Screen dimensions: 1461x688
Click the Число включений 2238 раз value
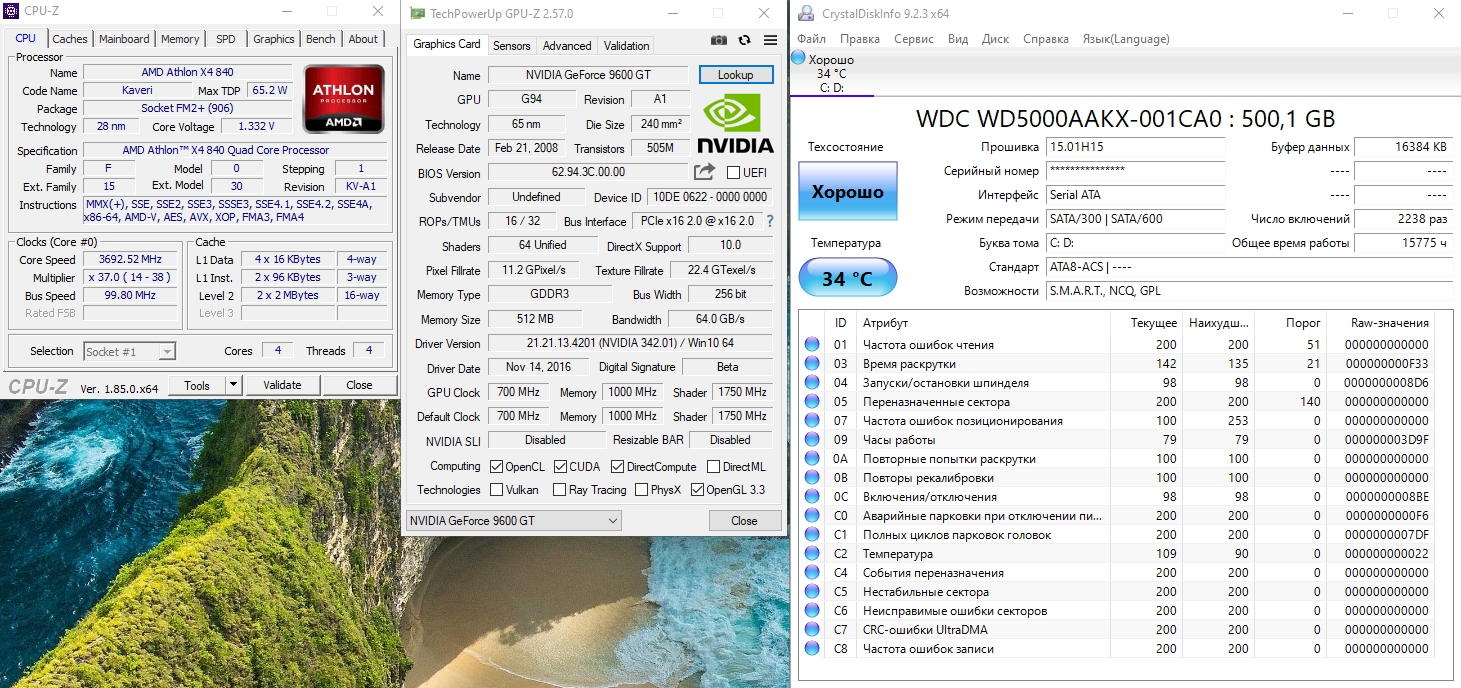[x=1403, y=219]
